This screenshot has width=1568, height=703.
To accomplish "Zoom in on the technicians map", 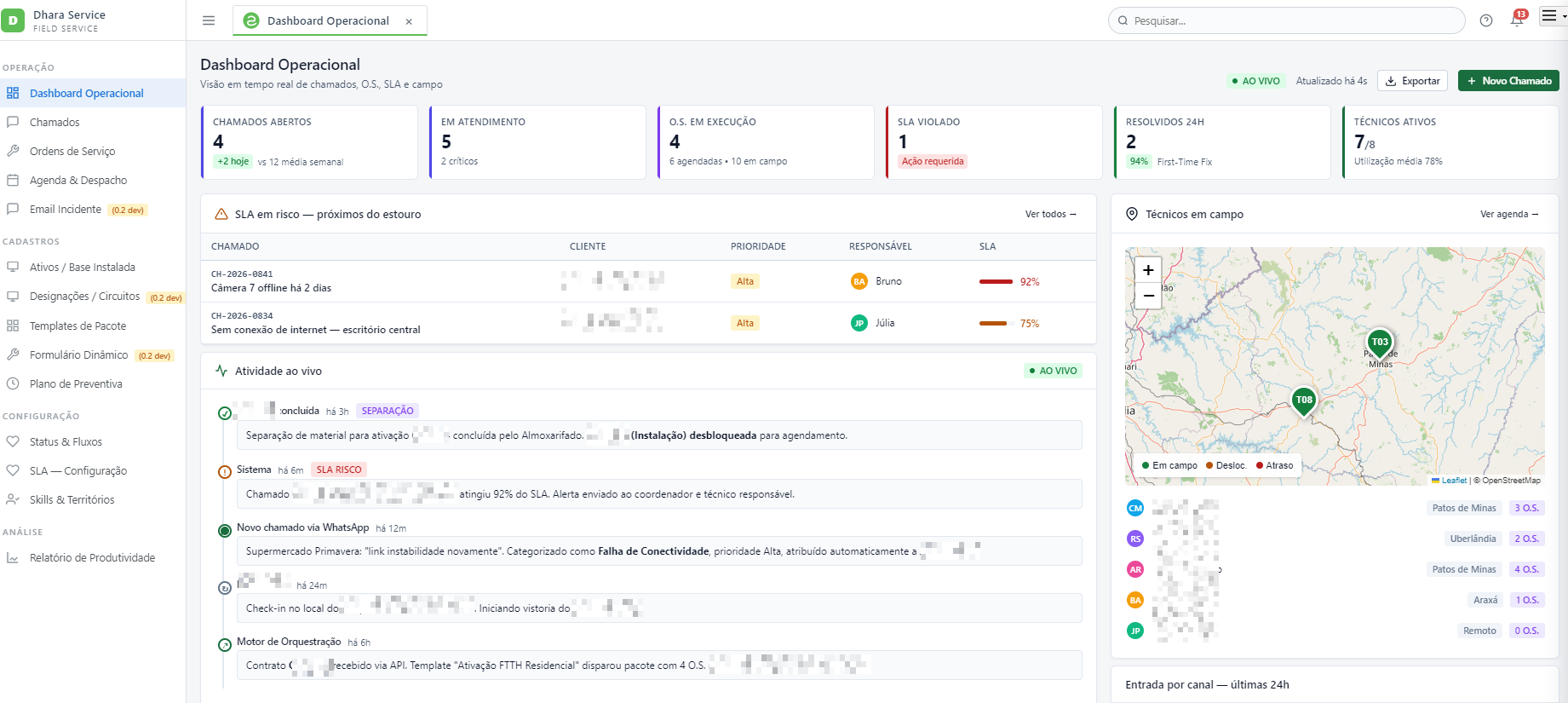I will (1148, 270).
